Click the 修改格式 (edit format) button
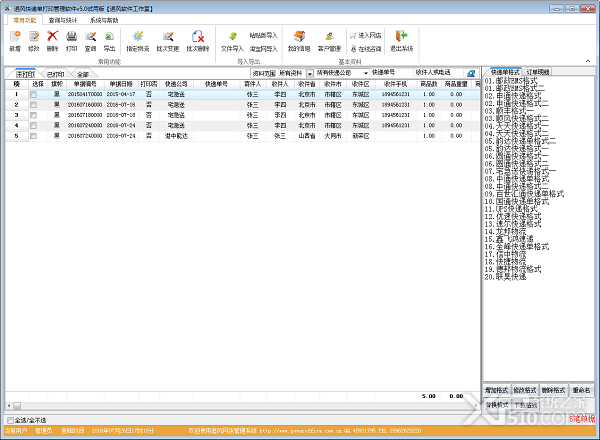 [x=525, y=390]
